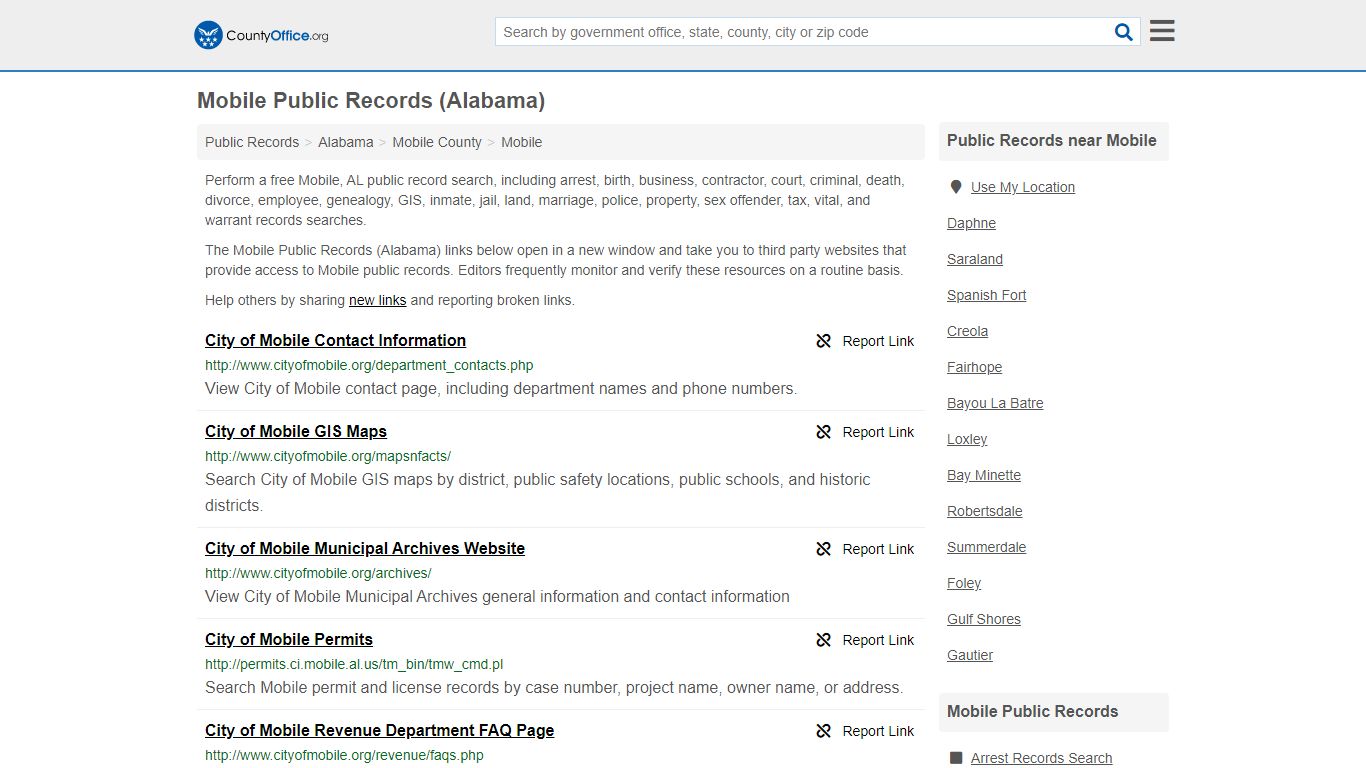The height and width of the screenshot is (768, 1366).
Task: Open the permits.ci.mobile.al.us URL
Action: click(x=354, y=664)
